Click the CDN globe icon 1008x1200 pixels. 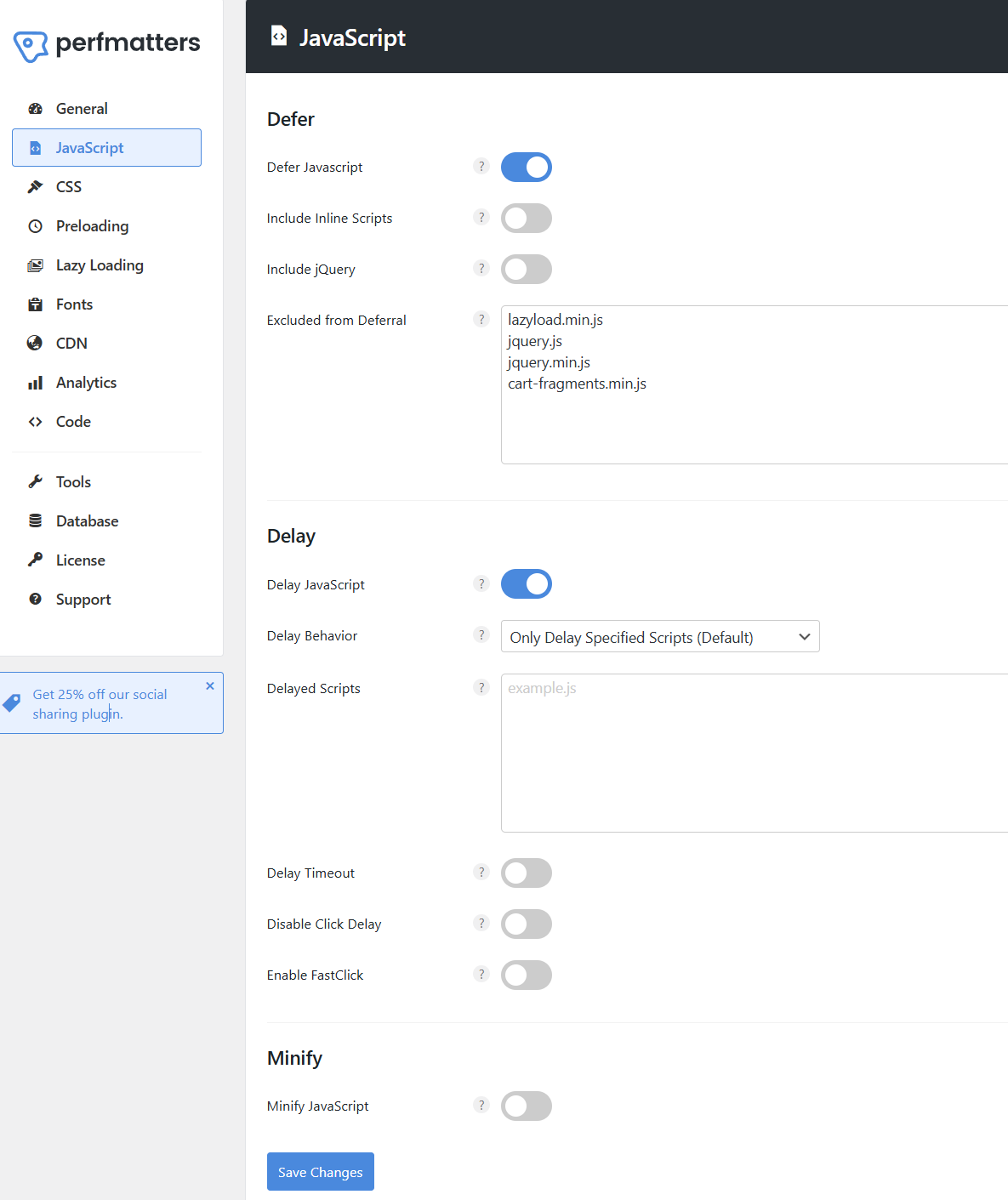pyautogui.click(x=35, y=343)
